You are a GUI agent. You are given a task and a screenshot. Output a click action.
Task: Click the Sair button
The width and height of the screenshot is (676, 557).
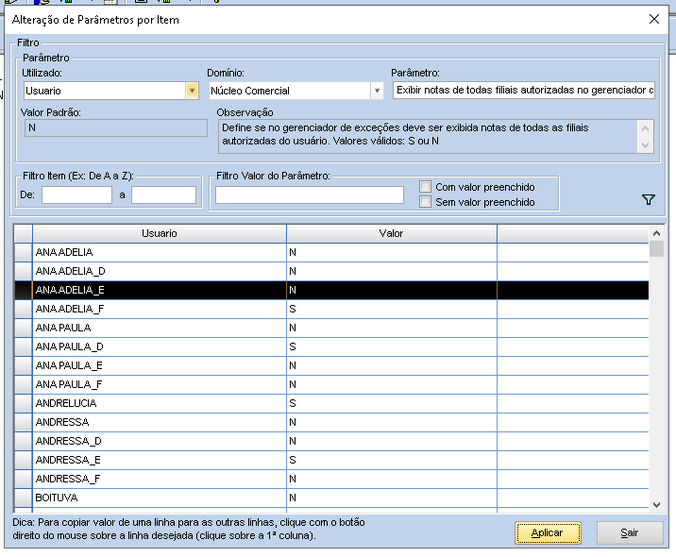(629, 533)
